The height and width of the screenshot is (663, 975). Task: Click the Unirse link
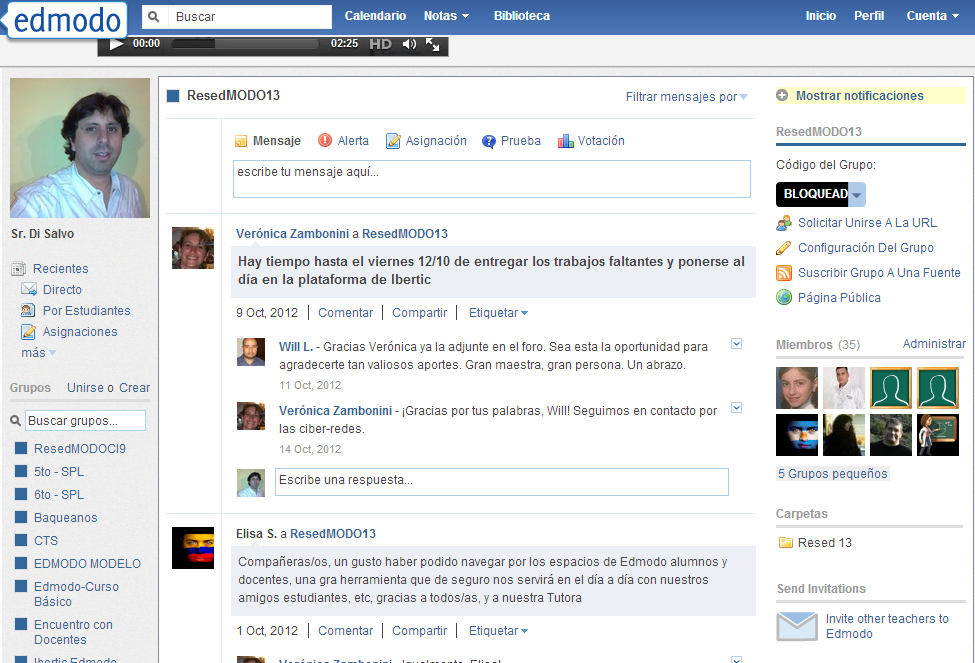point(85,388)
